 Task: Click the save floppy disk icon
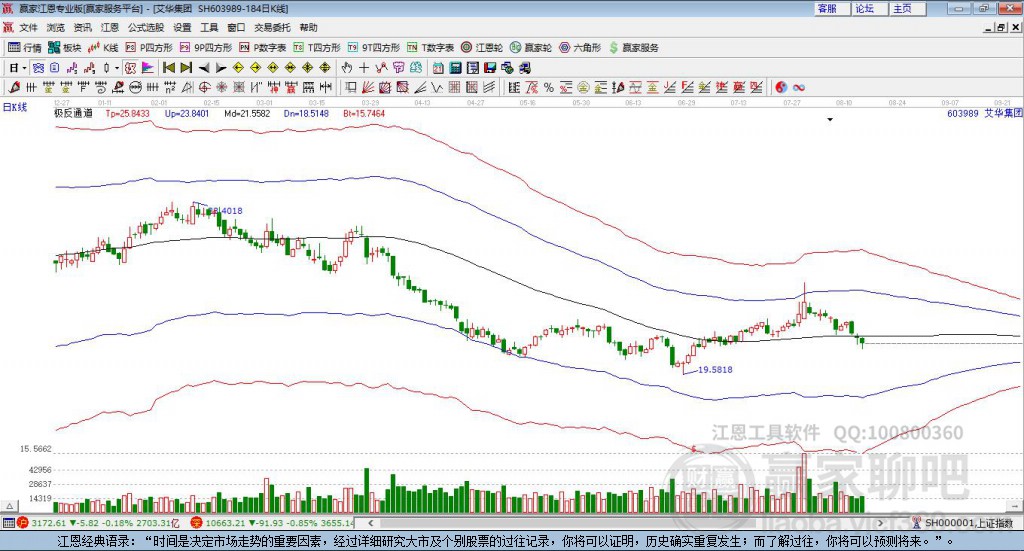[490, 68]
